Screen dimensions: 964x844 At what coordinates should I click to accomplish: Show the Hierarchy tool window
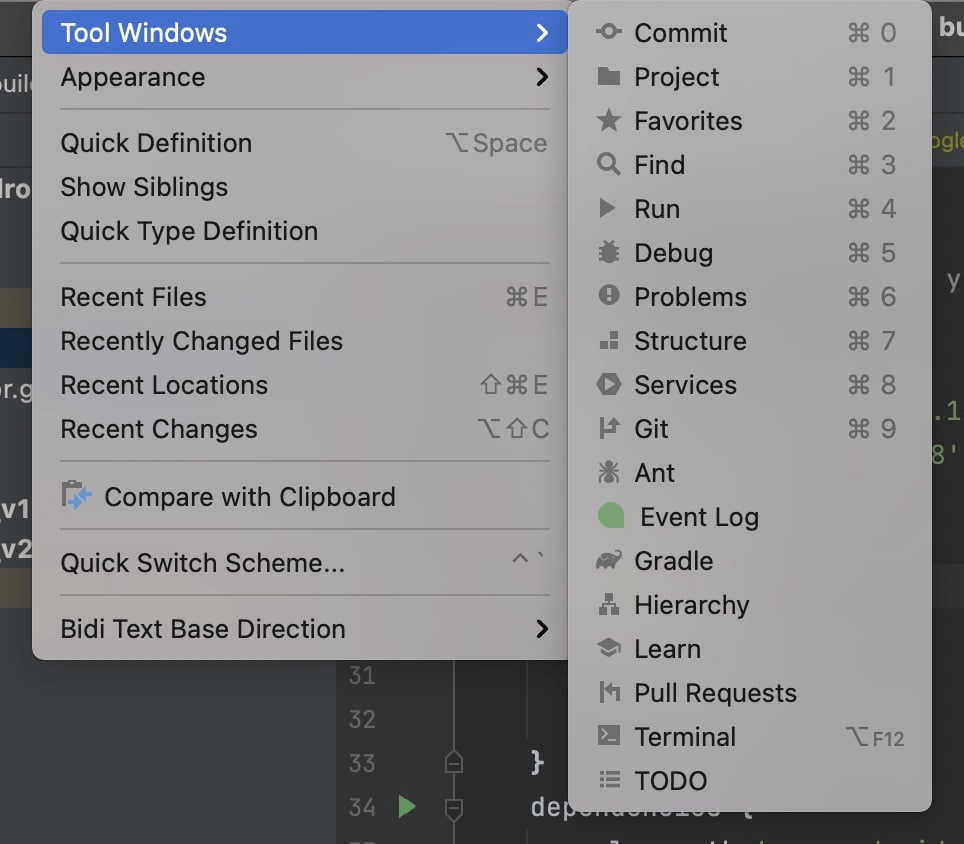tap(691, 605)
